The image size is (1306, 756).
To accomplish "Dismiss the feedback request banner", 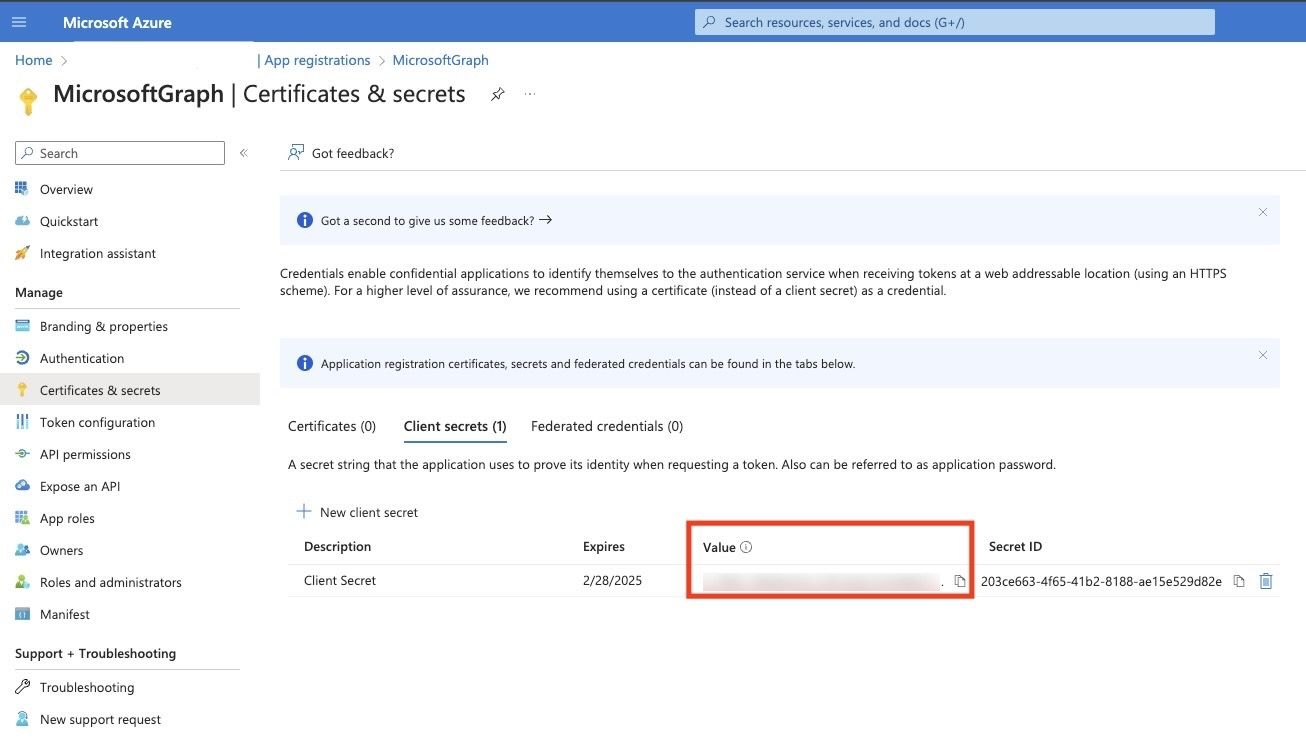I will point(1262,212).
